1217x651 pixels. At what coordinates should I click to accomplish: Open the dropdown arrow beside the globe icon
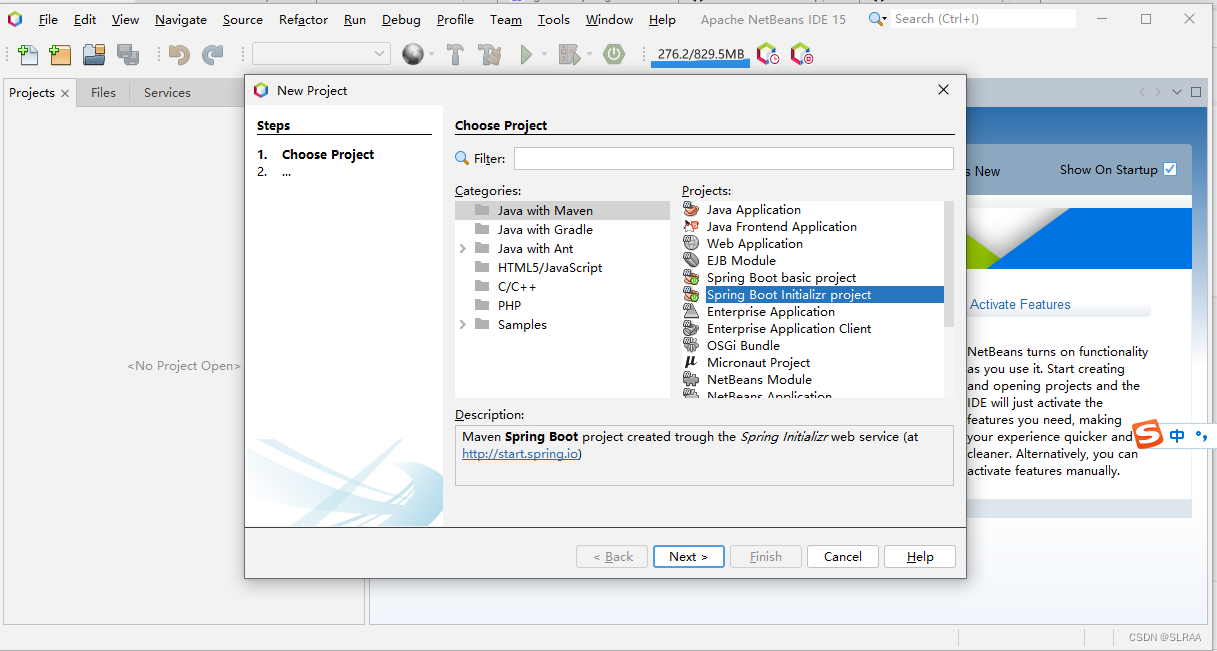tap(432, 55)
